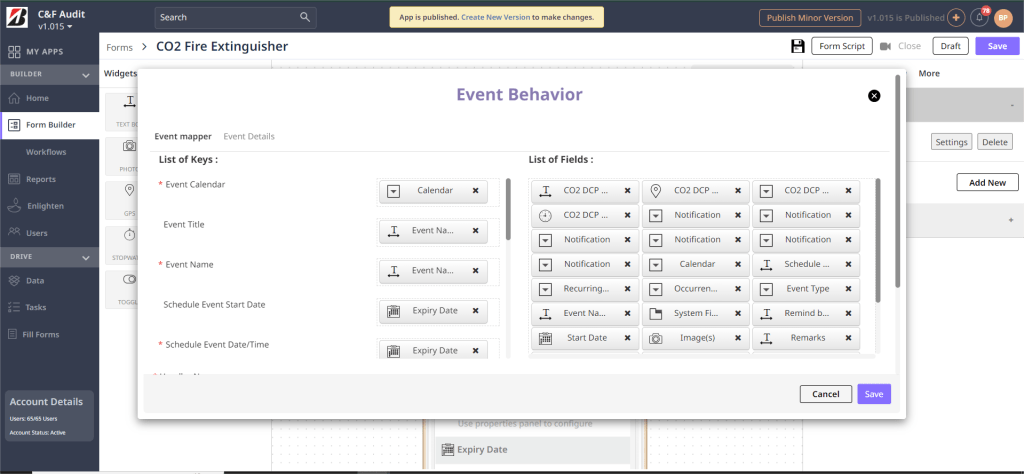1024x474 pixels.
Task: Click the plus icon beside published version
Action: (955, 18)
